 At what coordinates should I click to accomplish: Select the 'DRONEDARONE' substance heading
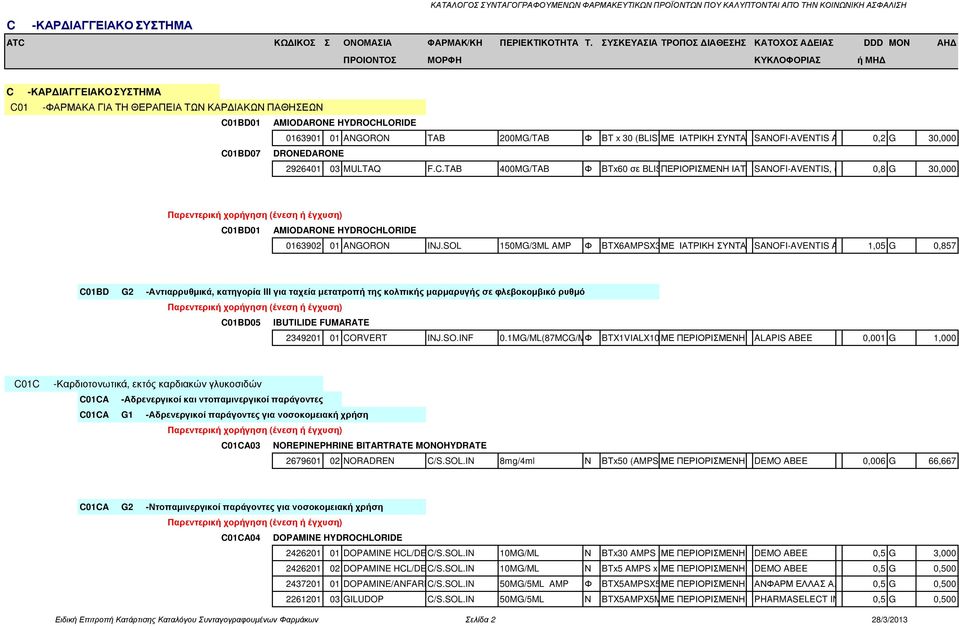click(x=308, y=153)
